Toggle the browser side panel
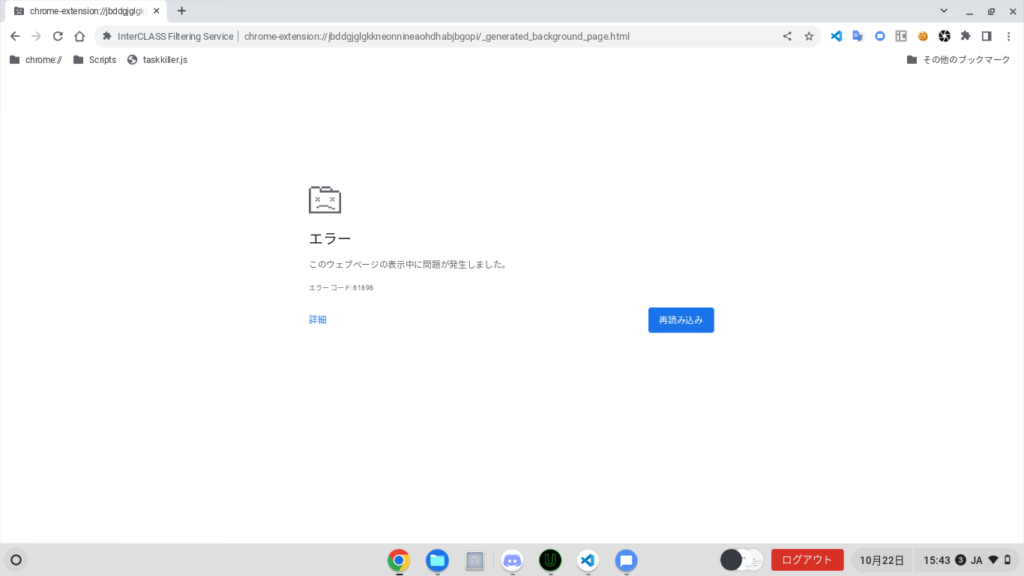This screenshot has height=576, width=1024. (x=986, y=36)
